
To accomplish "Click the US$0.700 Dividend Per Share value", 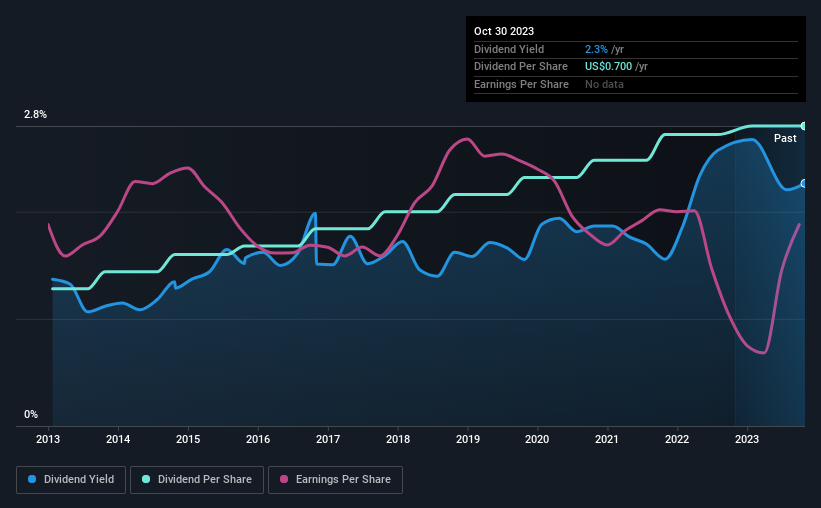I will 608,67.
